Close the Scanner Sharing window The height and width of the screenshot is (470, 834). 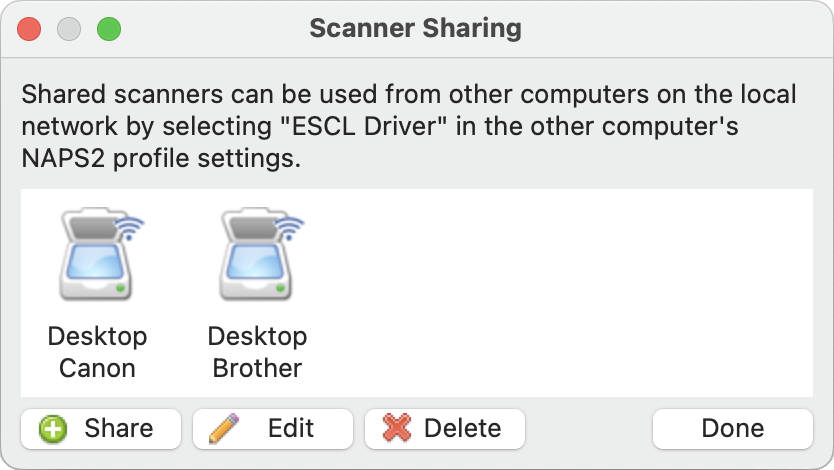click(29, 29)
